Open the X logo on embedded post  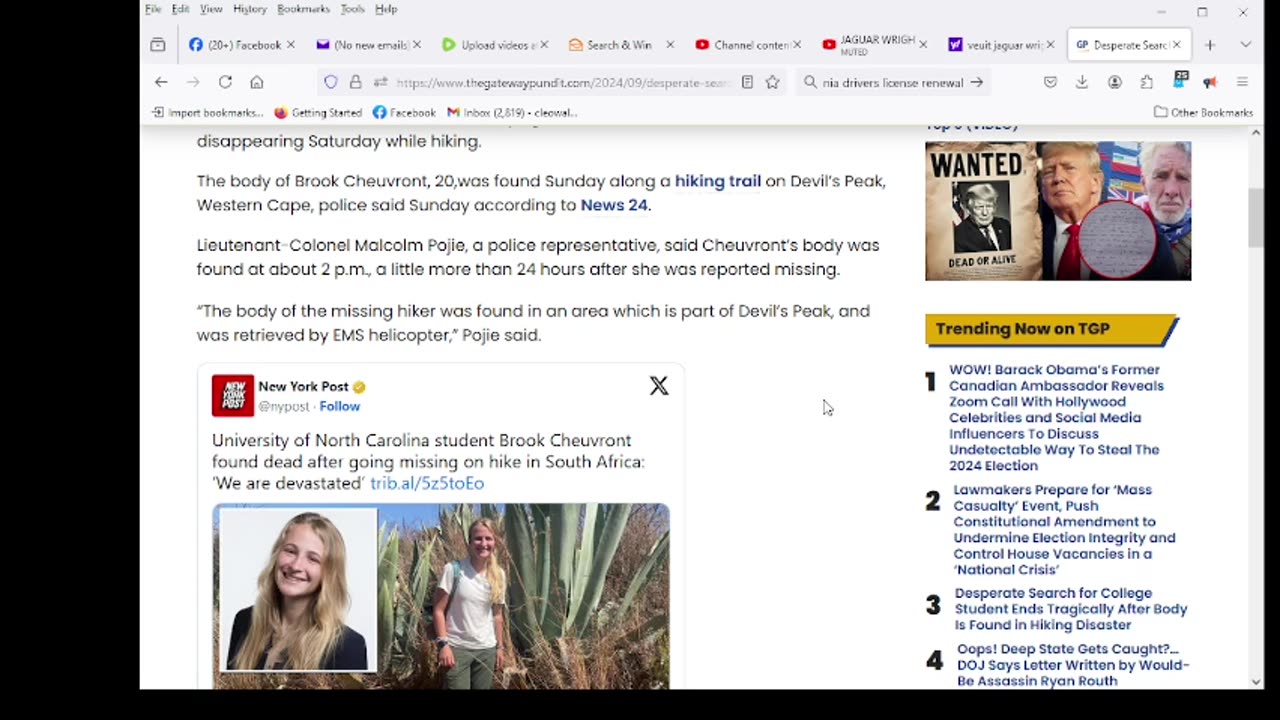(x=658, y=386)
